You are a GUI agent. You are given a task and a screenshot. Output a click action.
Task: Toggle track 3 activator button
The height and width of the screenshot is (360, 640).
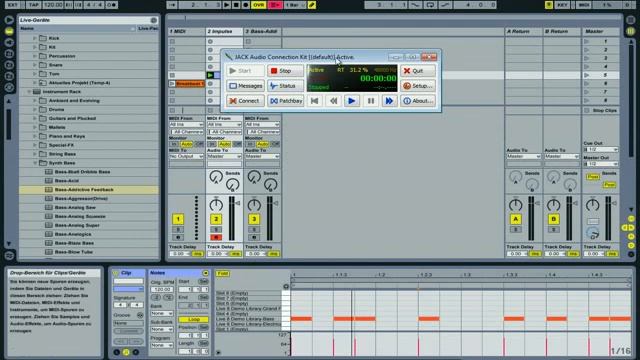point(254,219)
